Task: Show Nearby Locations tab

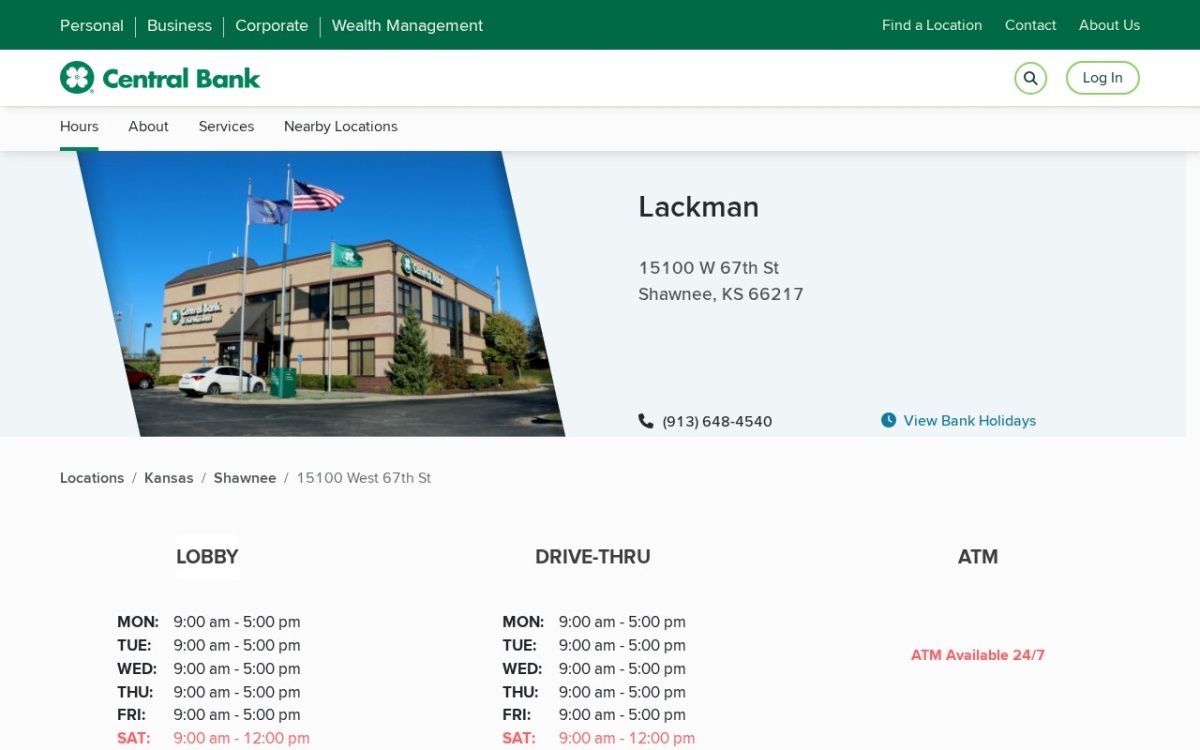Action: click(x=341, y=127)
